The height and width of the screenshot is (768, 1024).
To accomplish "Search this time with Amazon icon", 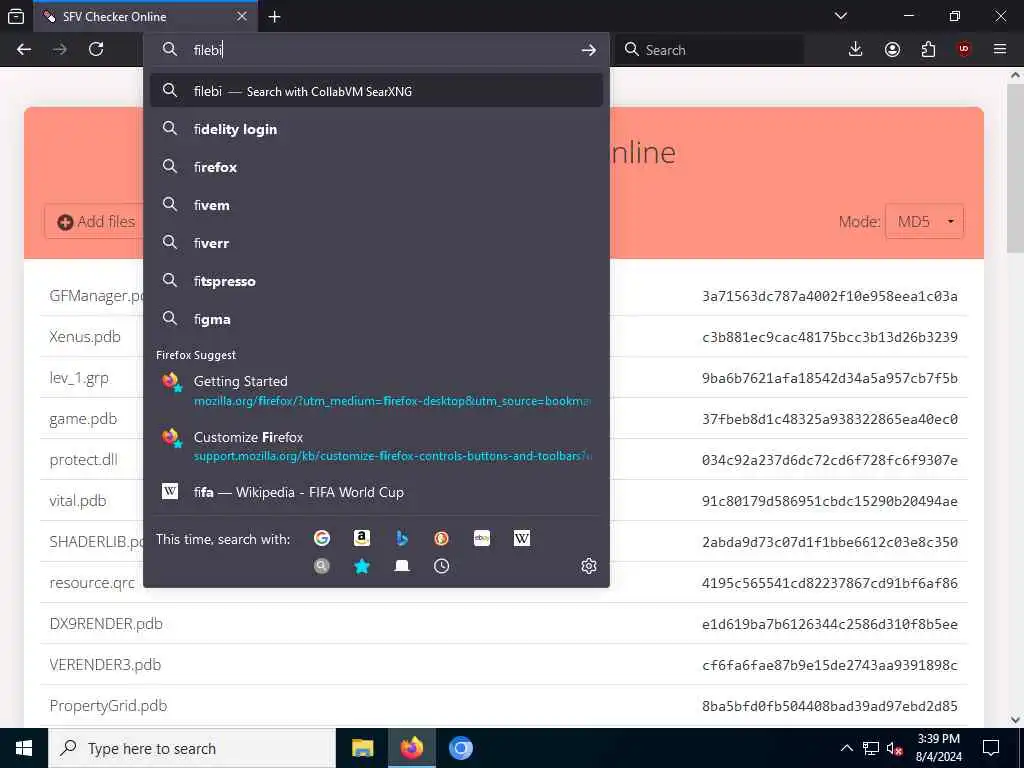I will coord(362,538).
